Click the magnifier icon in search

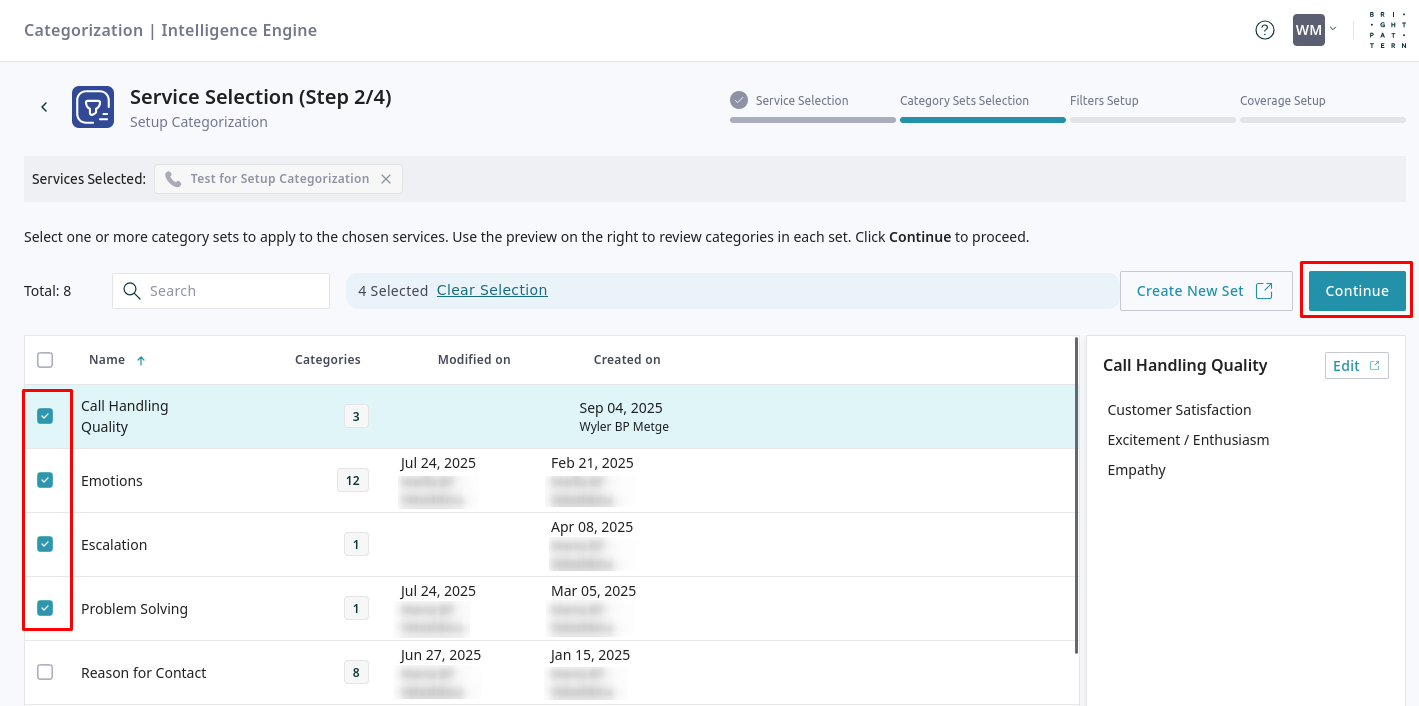tap(132, 291)
